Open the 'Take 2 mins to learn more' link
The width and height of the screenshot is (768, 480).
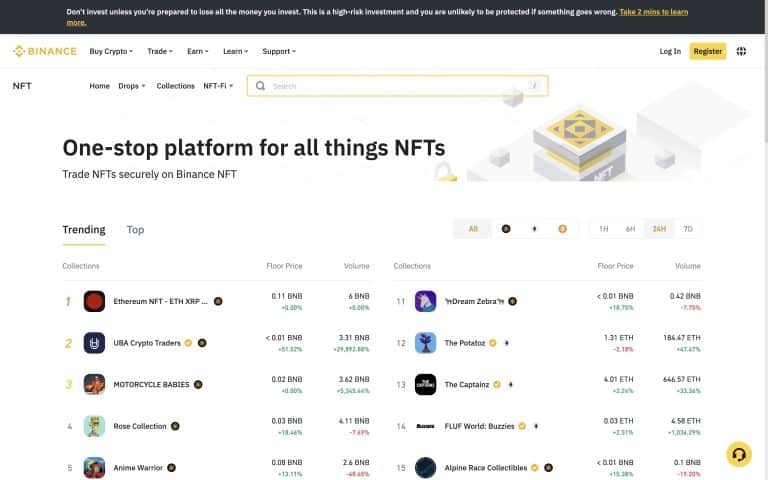click(x=653, y=12)
